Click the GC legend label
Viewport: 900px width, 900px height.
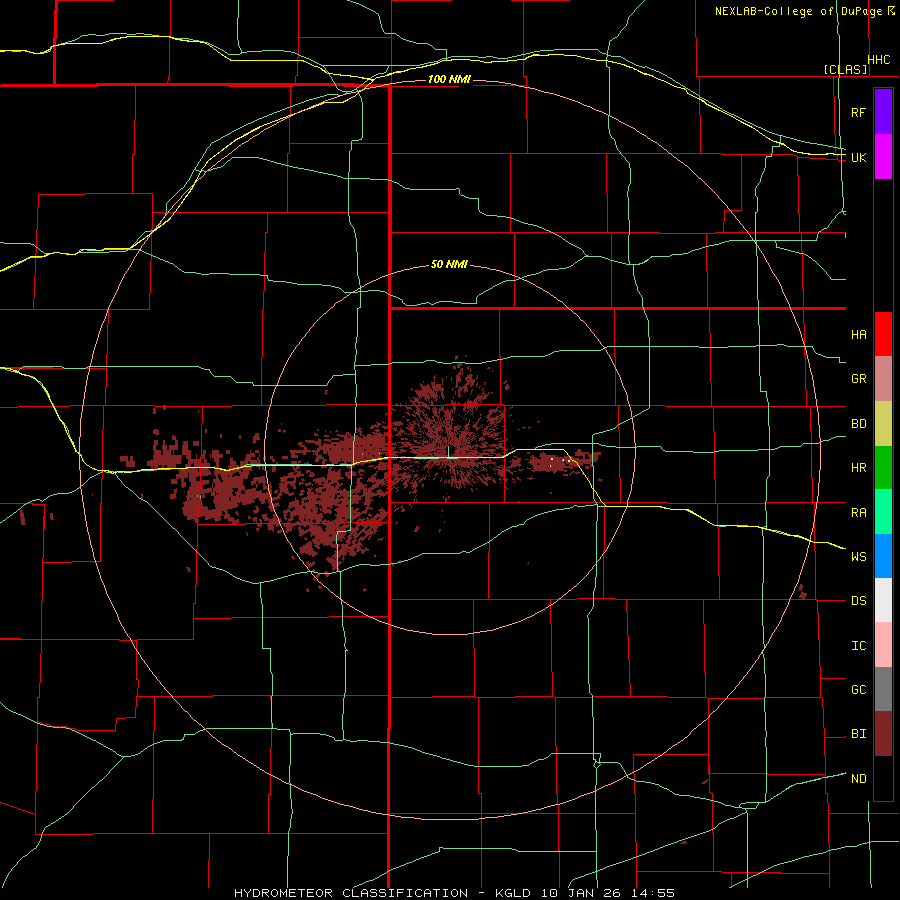point(858,689)
